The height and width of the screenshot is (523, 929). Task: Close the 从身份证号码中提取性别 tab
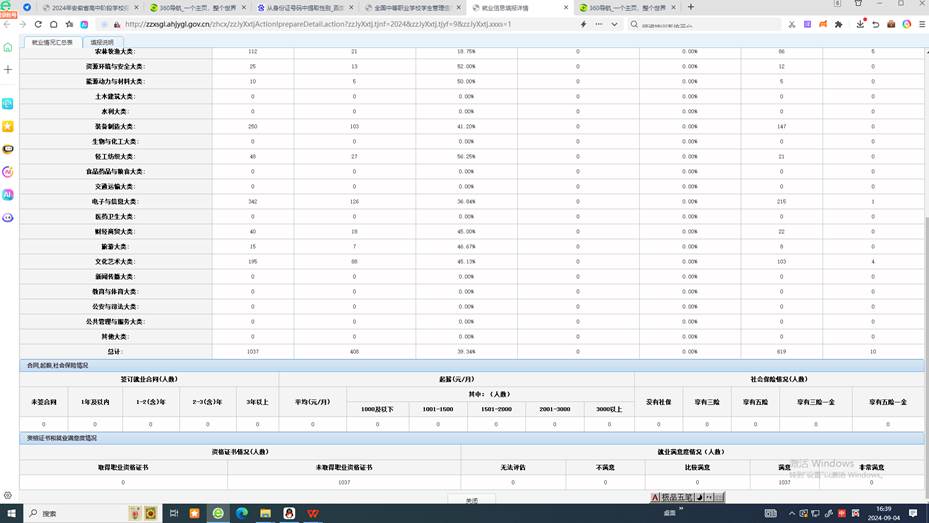[x=351, y=8]
